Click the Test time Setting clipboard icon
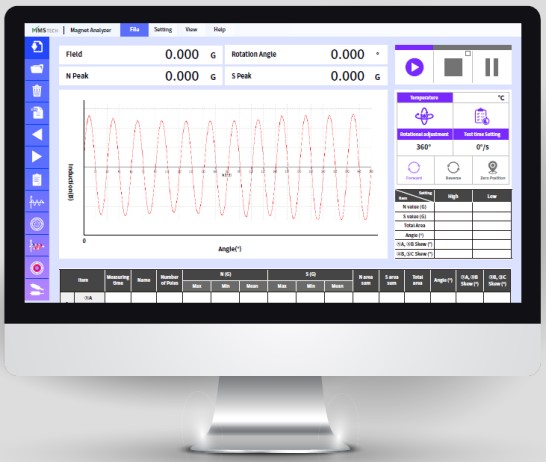 [x=482, y=116]
